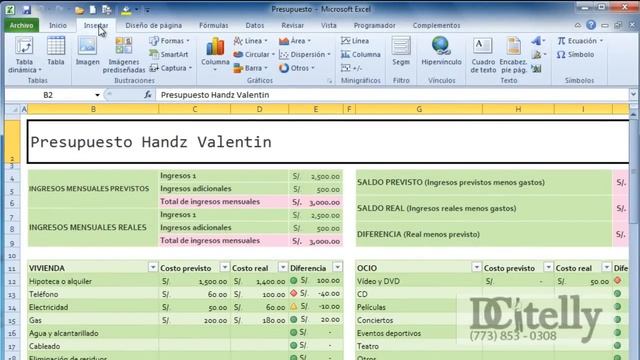Viewport: 640px width, 360px height.
Task: Open the WordArt dropdown in Texto group
Action: coord(538,41)
